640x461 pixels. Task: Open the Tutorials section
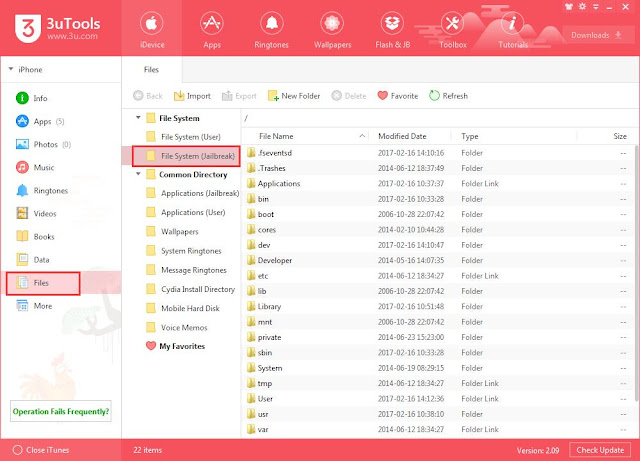pyautogui.click(x=513, y=30)
